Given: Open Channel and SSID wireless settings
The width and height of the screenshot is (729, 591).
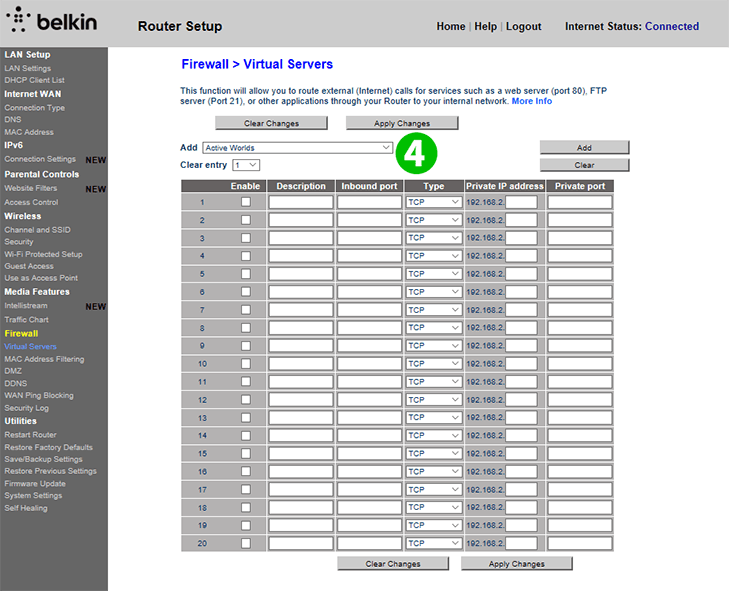Looking at the screenshot, I should pos(37,230).
